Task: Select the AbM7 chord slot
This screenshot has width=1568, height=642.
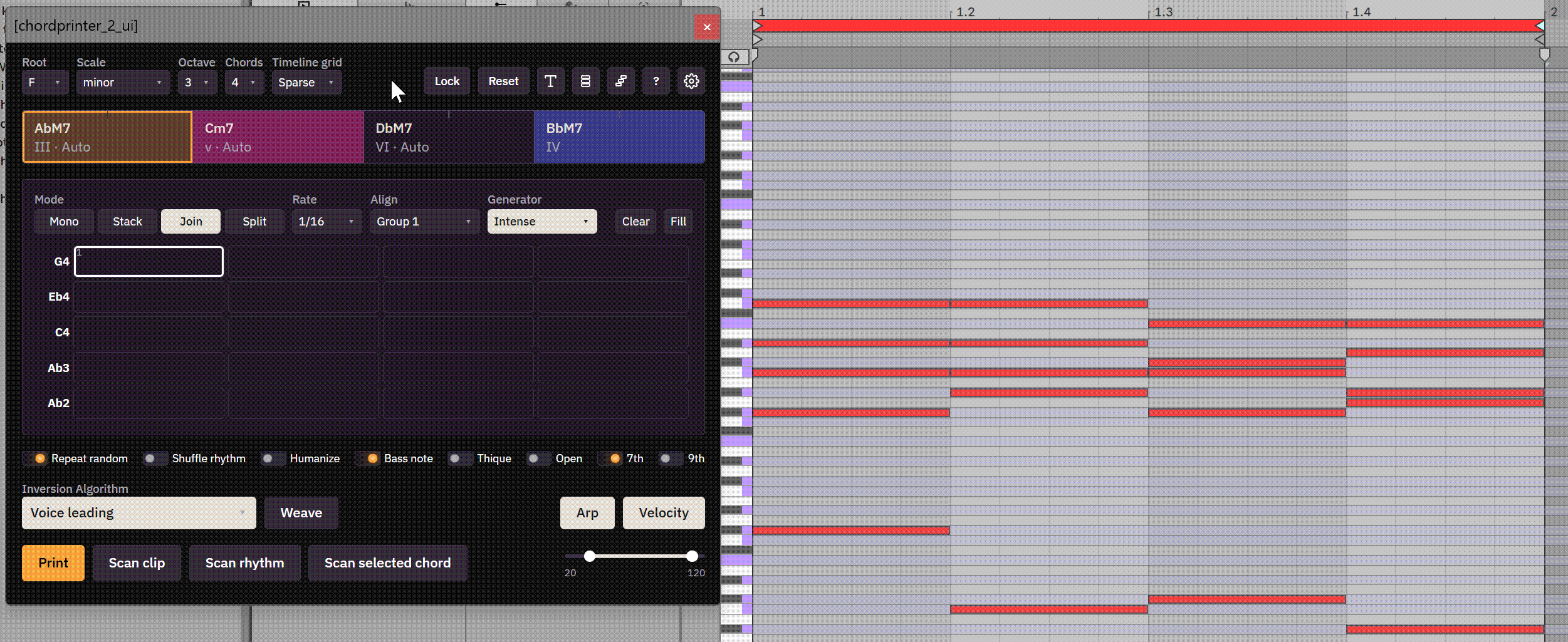Action: click(x=107, y=137)
